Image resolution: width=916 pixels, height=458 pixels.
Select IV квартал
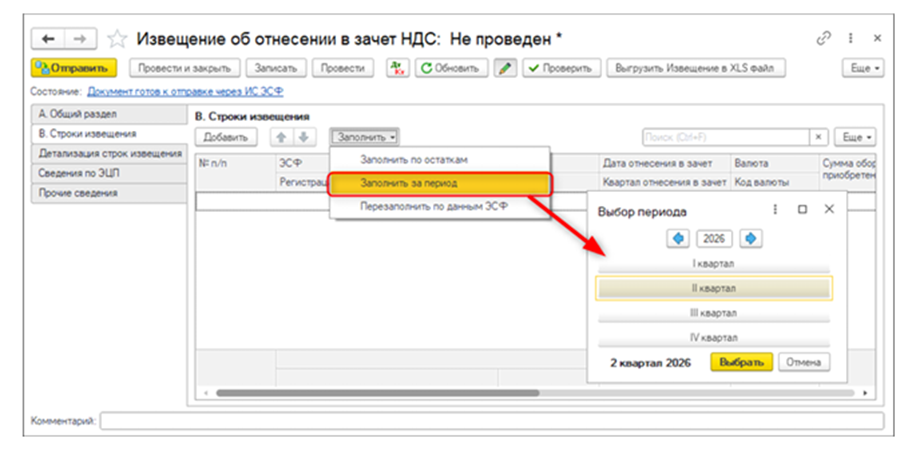point(713,338)
